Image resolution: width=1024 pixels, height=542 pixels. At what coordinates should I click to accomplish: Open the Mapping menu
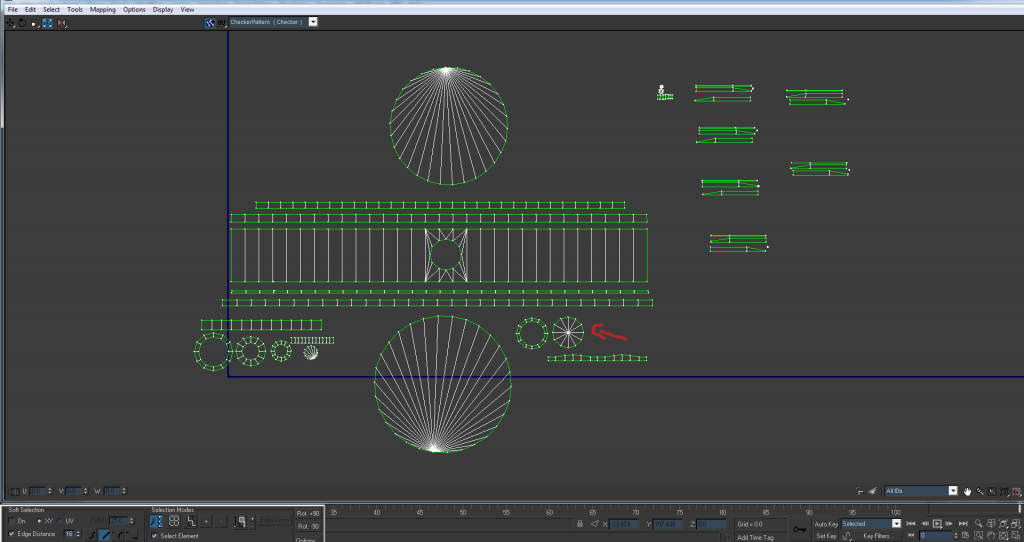(x=102, y=9)
